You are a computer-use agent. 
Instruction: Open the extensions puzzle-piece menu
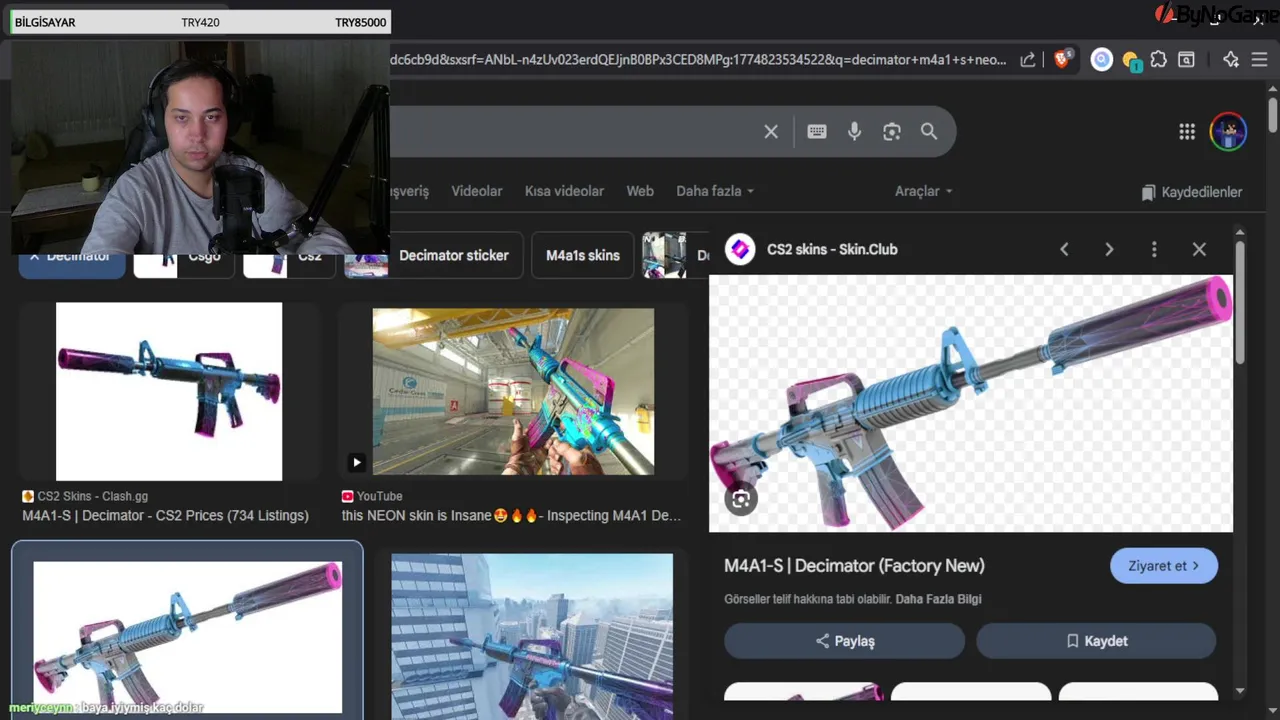[1158, 60]
